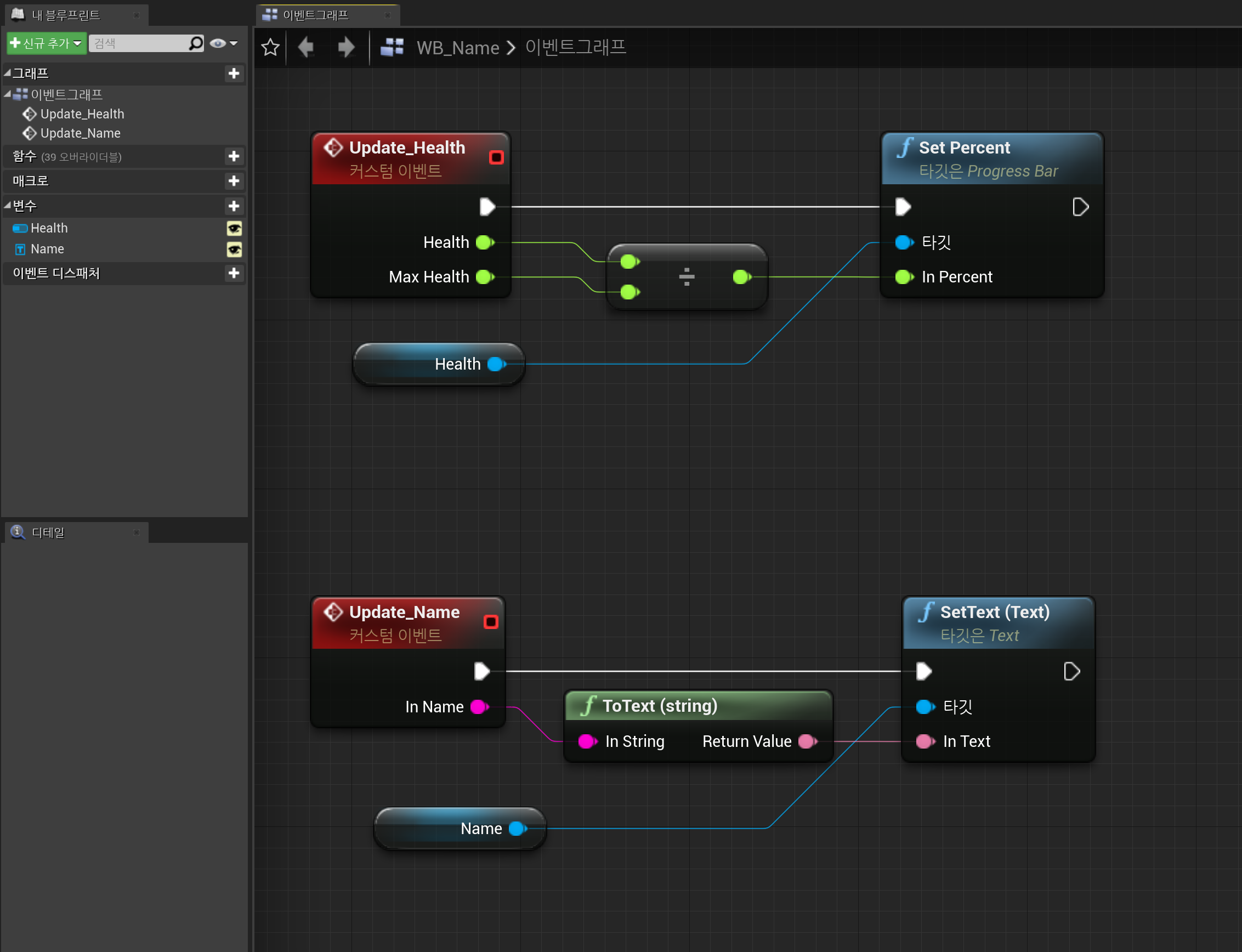1242x952 pixels.
Task: Add a new function with plus icon
Action: 234,156
